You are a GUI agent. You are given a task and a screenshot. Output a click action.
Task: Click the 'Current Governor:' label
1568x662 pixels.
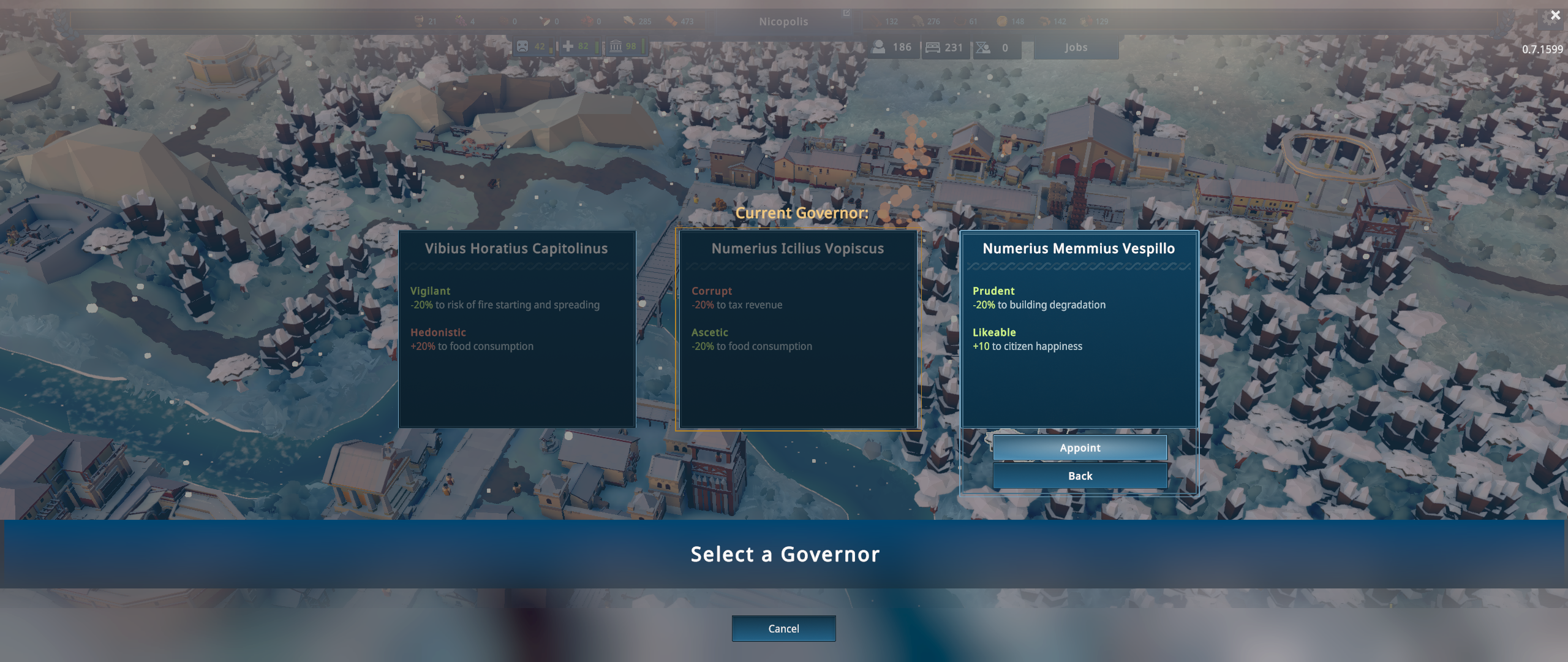(x=802, y=213)
